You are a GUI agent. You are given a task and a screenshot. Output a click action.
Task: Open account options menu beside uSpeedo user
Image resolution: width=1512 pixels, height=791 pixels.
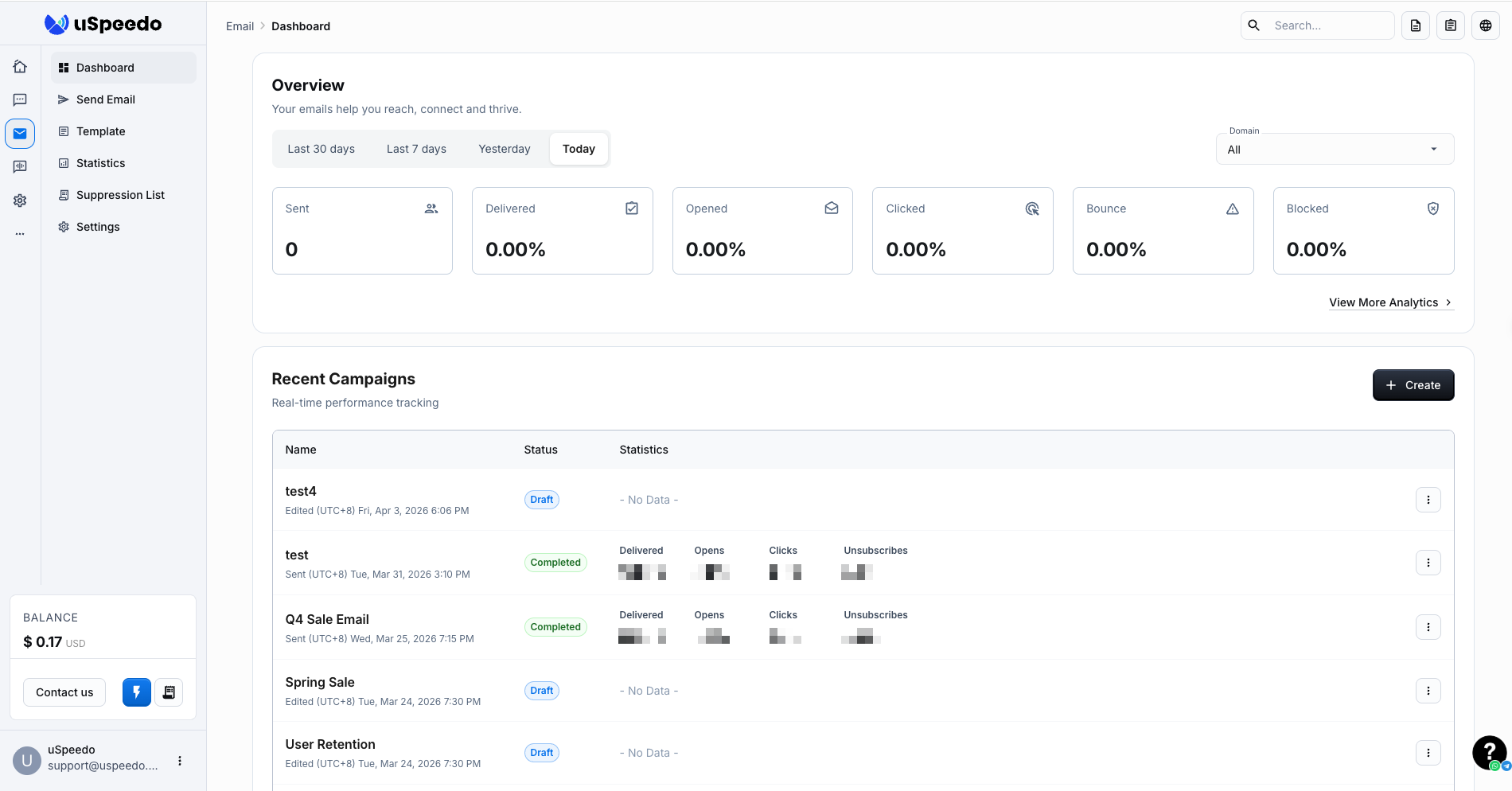click(180, 761)
